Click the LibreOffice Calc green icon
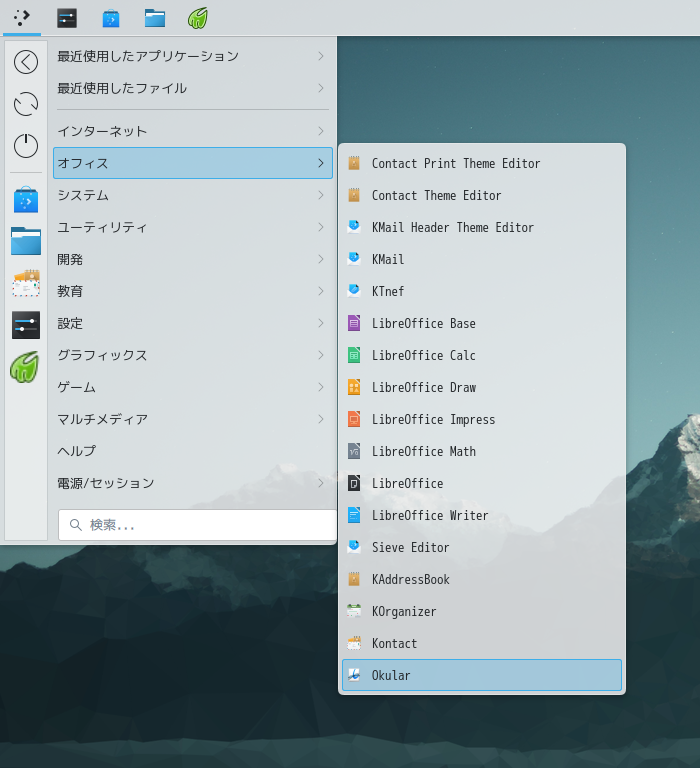Viewport: 700px width, 768px height. pyautogui.click(x=354, y=355)
